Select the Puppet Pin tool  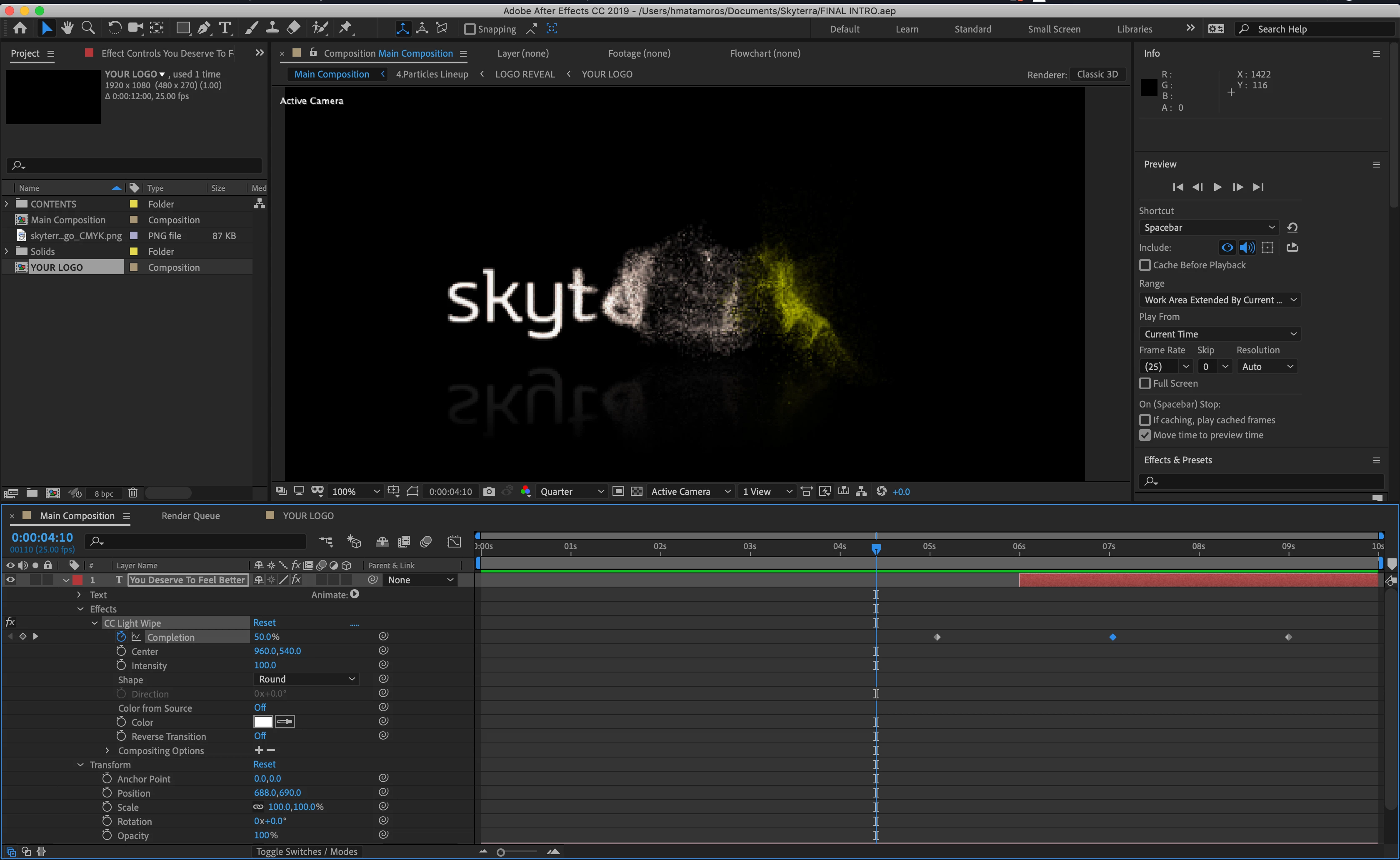click(x=345, y=28)
